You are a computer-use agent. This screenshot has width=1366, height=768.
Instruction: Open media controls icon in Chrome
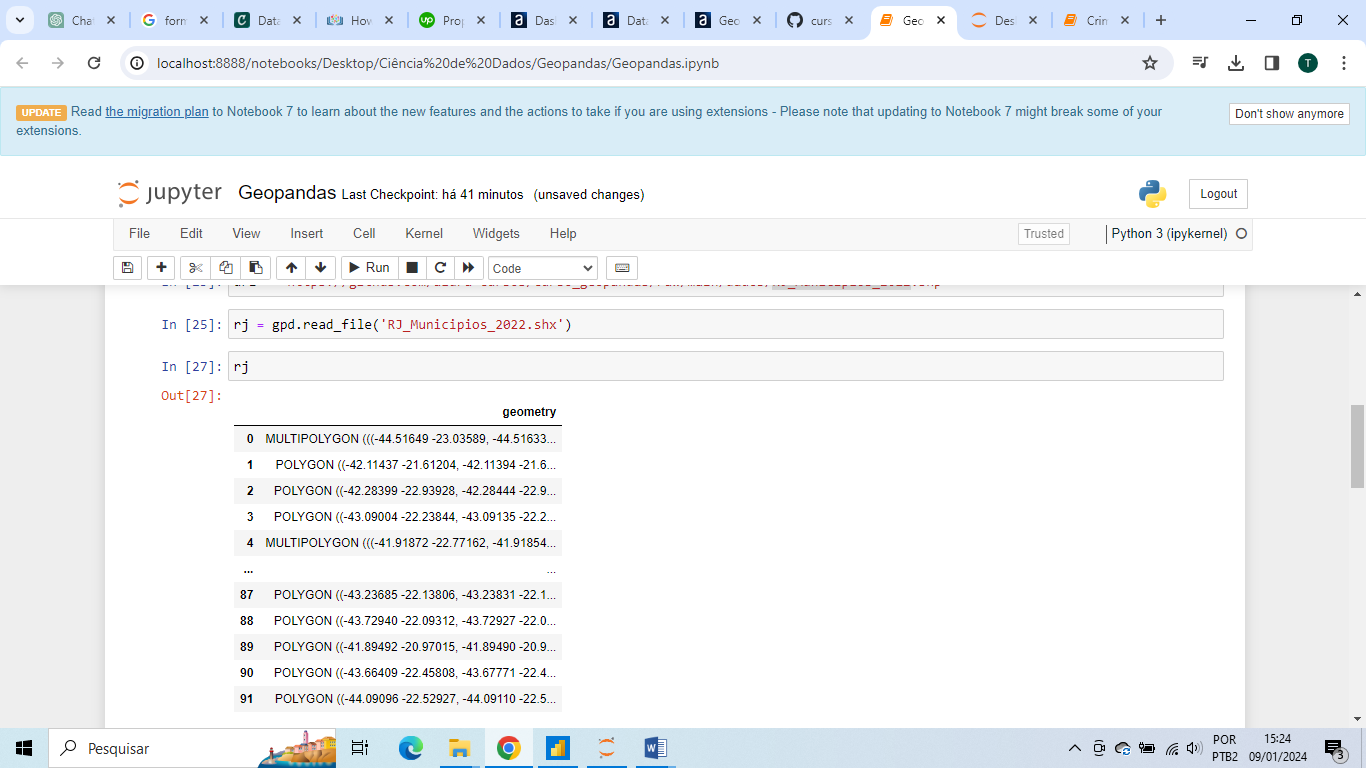coord(1200,63)
